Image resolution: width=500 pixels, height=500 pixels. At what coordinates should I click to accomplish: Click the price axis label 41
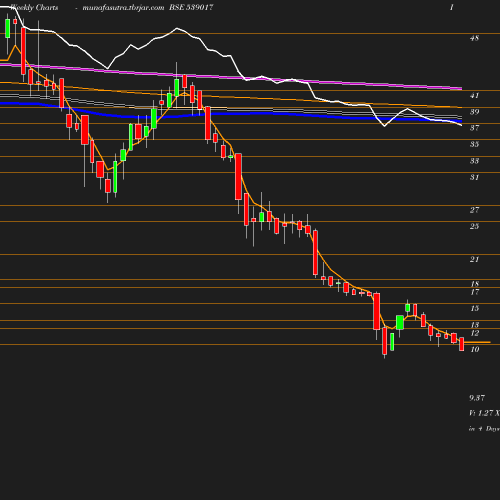474,96
